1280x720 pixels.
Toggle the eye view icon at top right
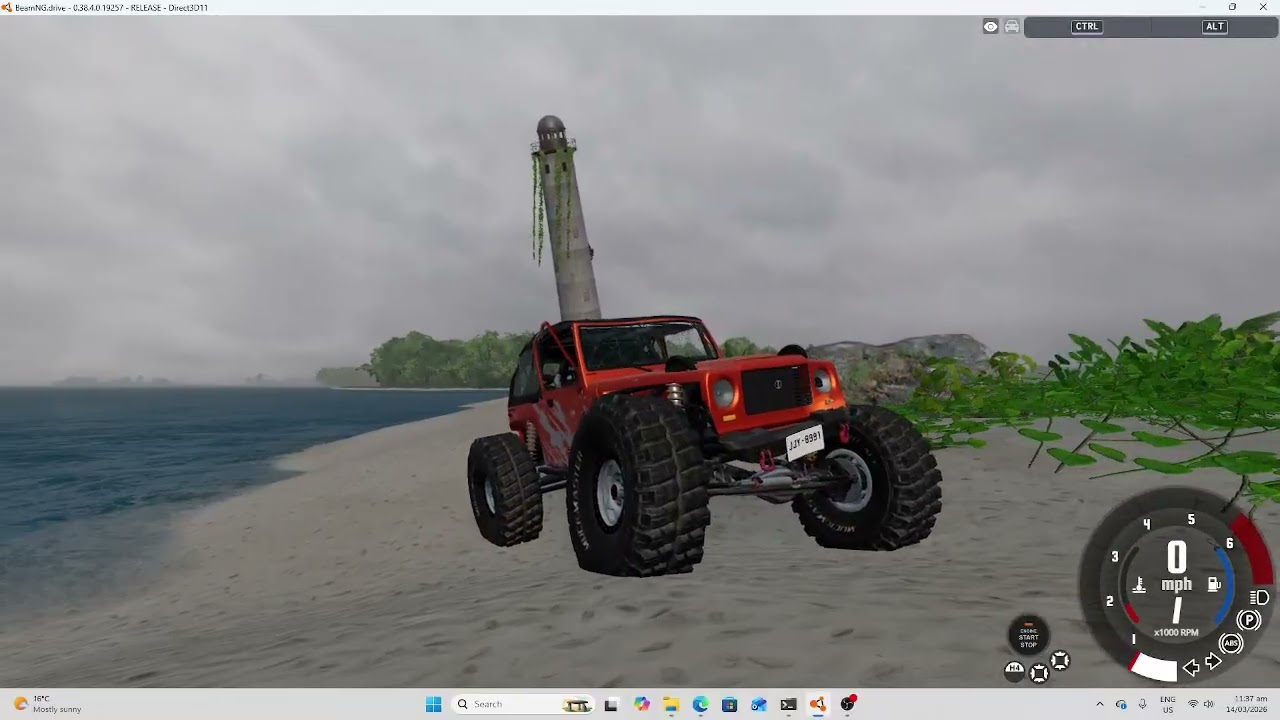coord(990,27)
